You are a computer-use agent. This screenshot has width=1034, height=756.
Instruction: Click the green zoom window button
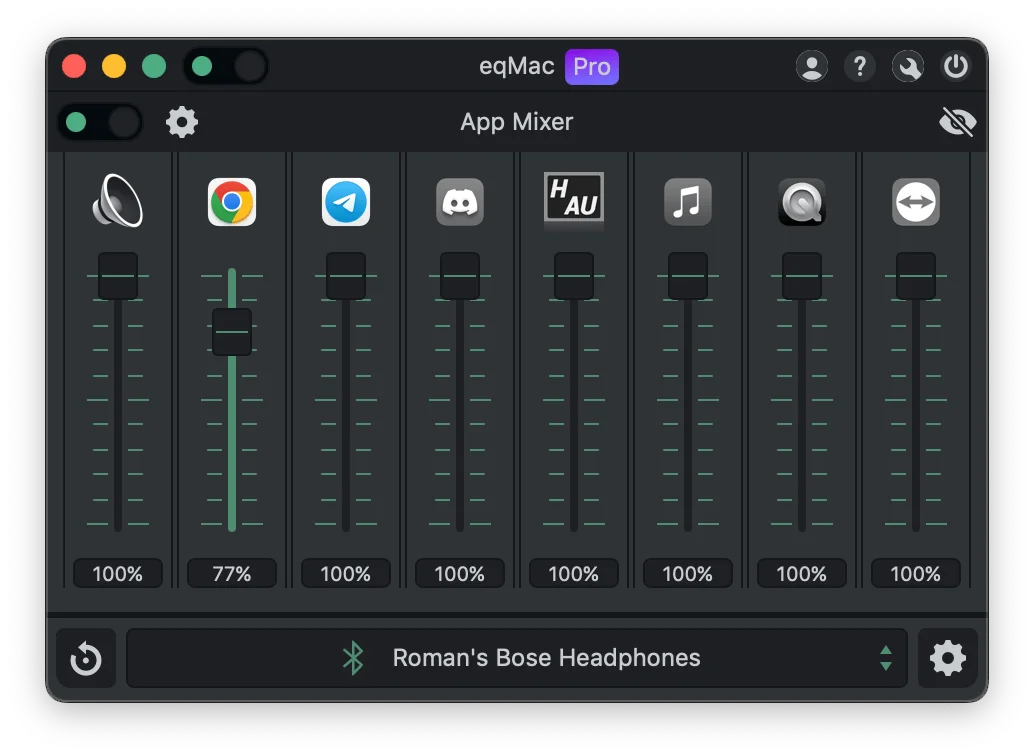click(154, 67)
